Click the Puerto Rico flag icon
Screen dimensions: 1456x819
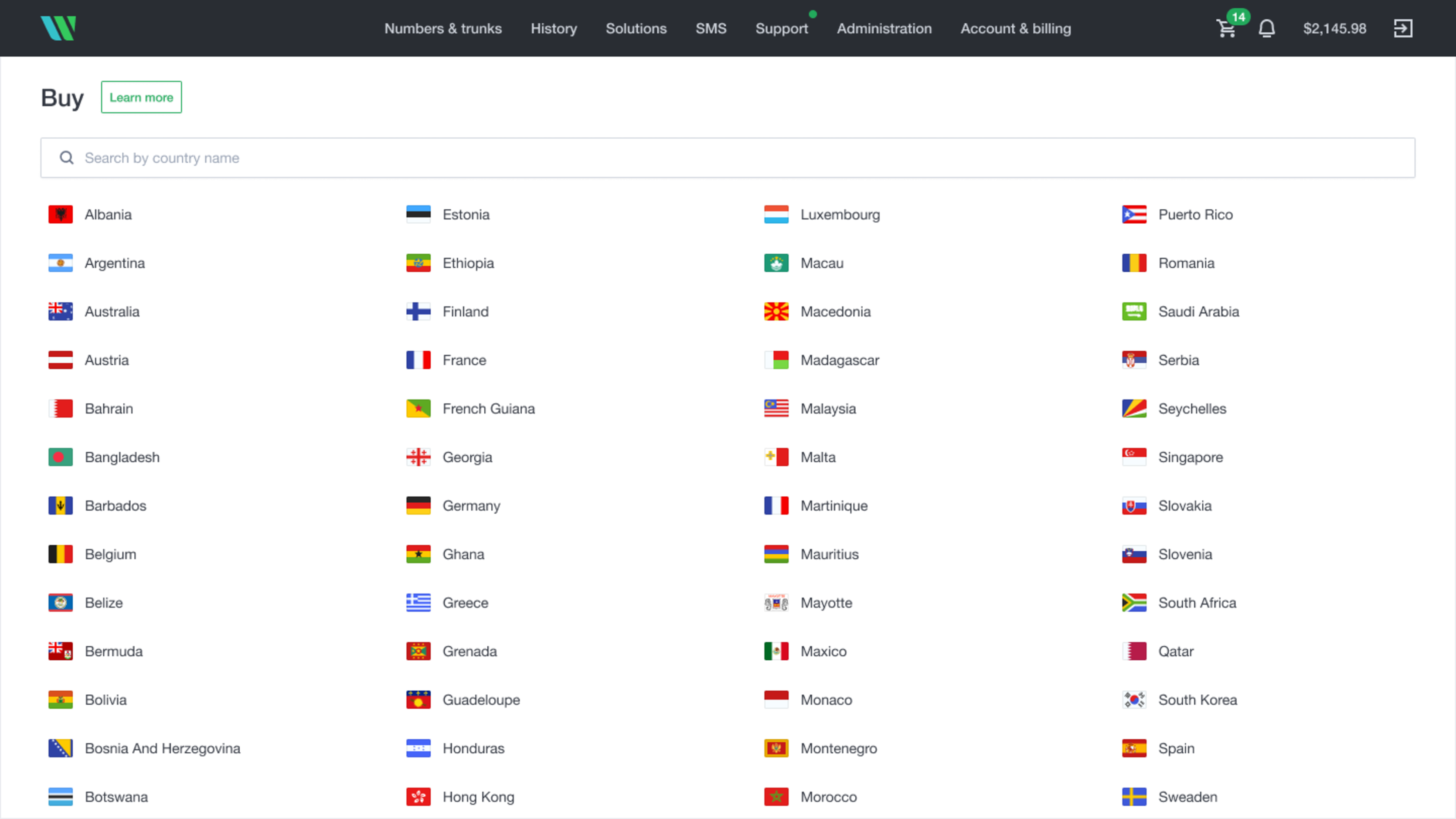coord(1134,215)
